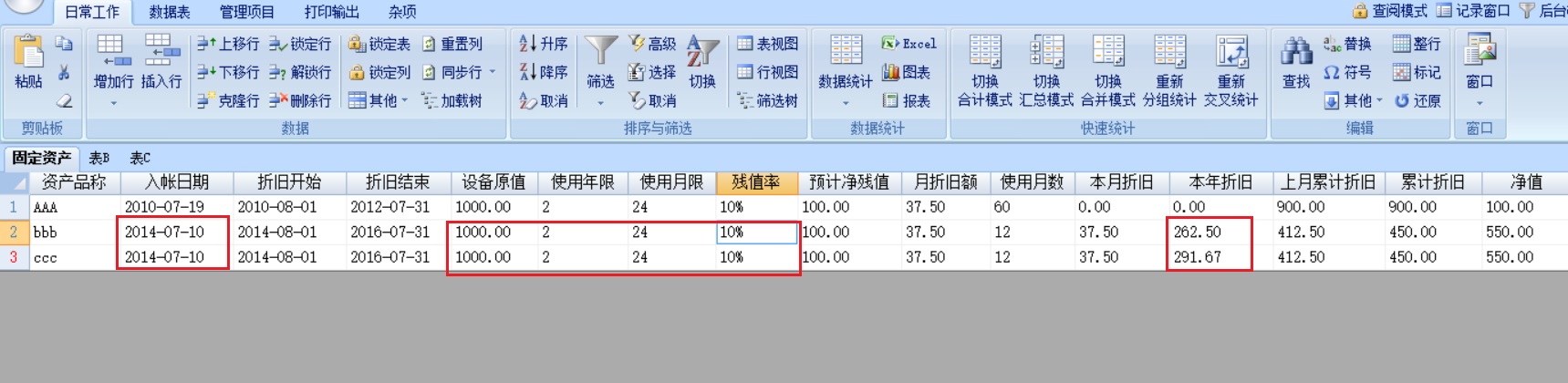1568x383 pixels.
Task: Click 标记 mark
Action: pos(1417,72)
